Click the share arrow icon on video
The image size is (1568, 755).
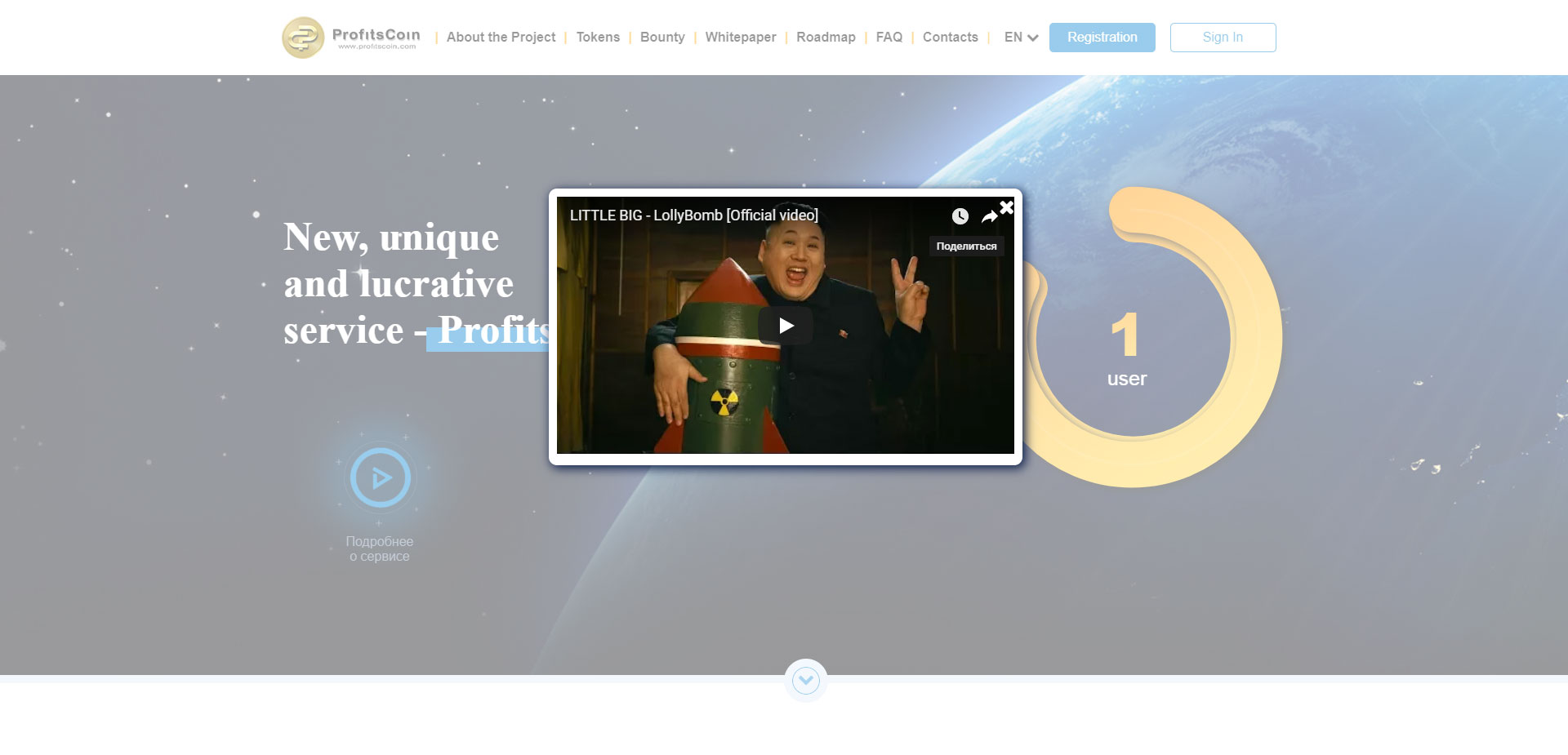click(988, 216)
